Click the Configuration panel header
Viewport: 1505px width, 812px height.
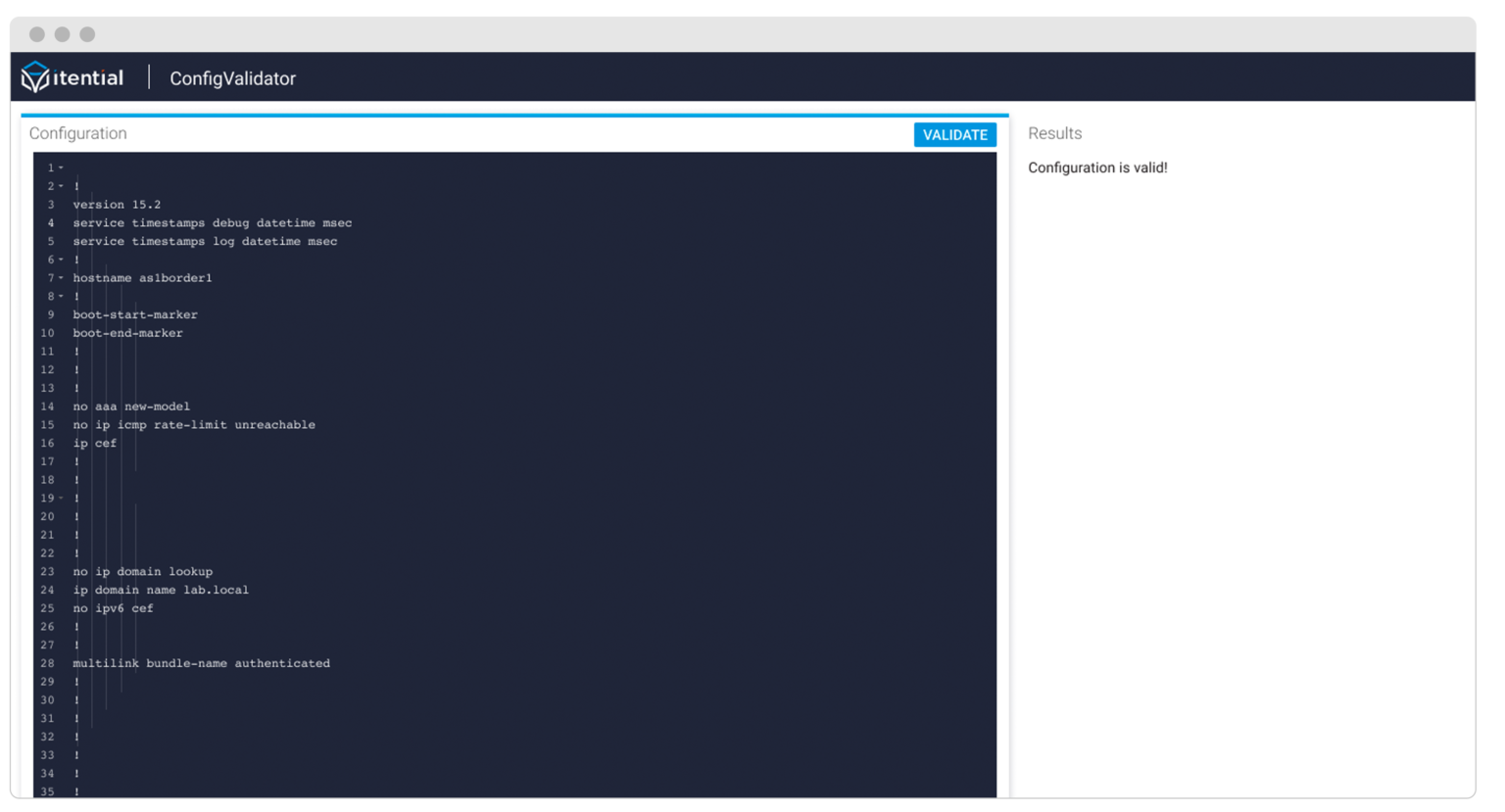[x=77, y=133]
